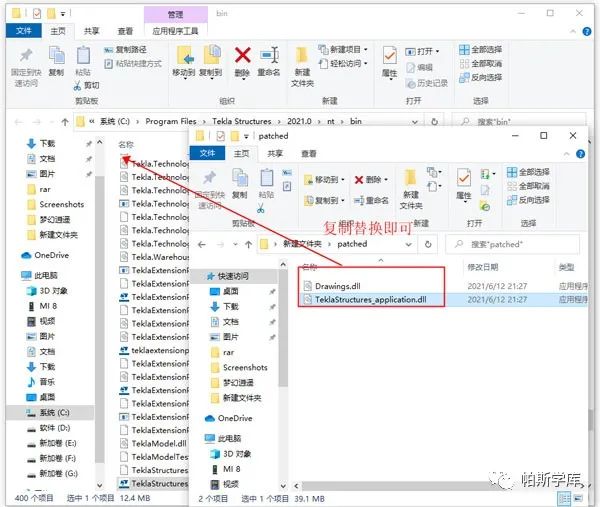
Task: Click Invert selection (反向选择) in patched window
Action: [x=528, y=200]
